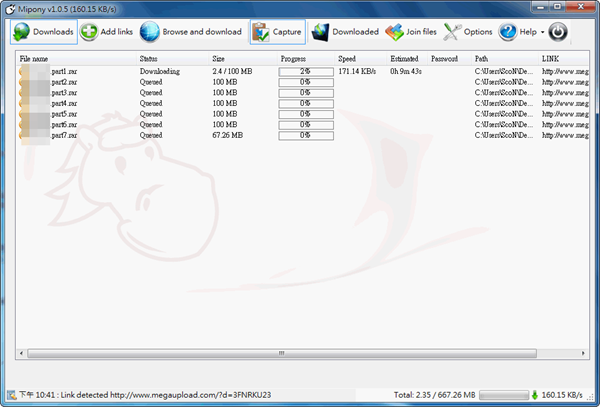
Task: Click the 2.4 / 100 MB size value
Action: pos(232,72)
